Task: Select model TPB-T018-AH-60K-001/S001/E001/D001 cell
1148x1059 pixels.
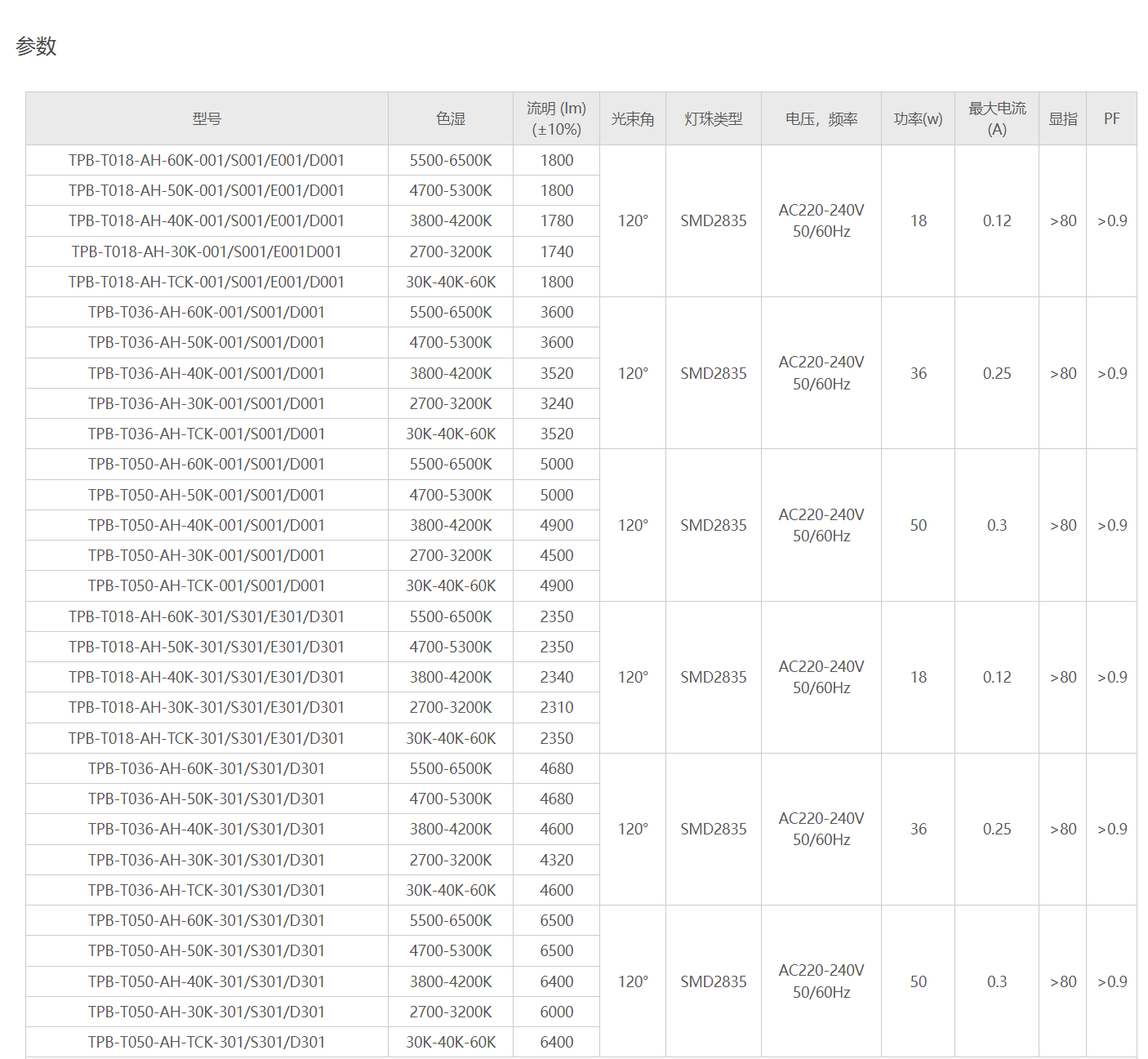Action: (207, 161)
